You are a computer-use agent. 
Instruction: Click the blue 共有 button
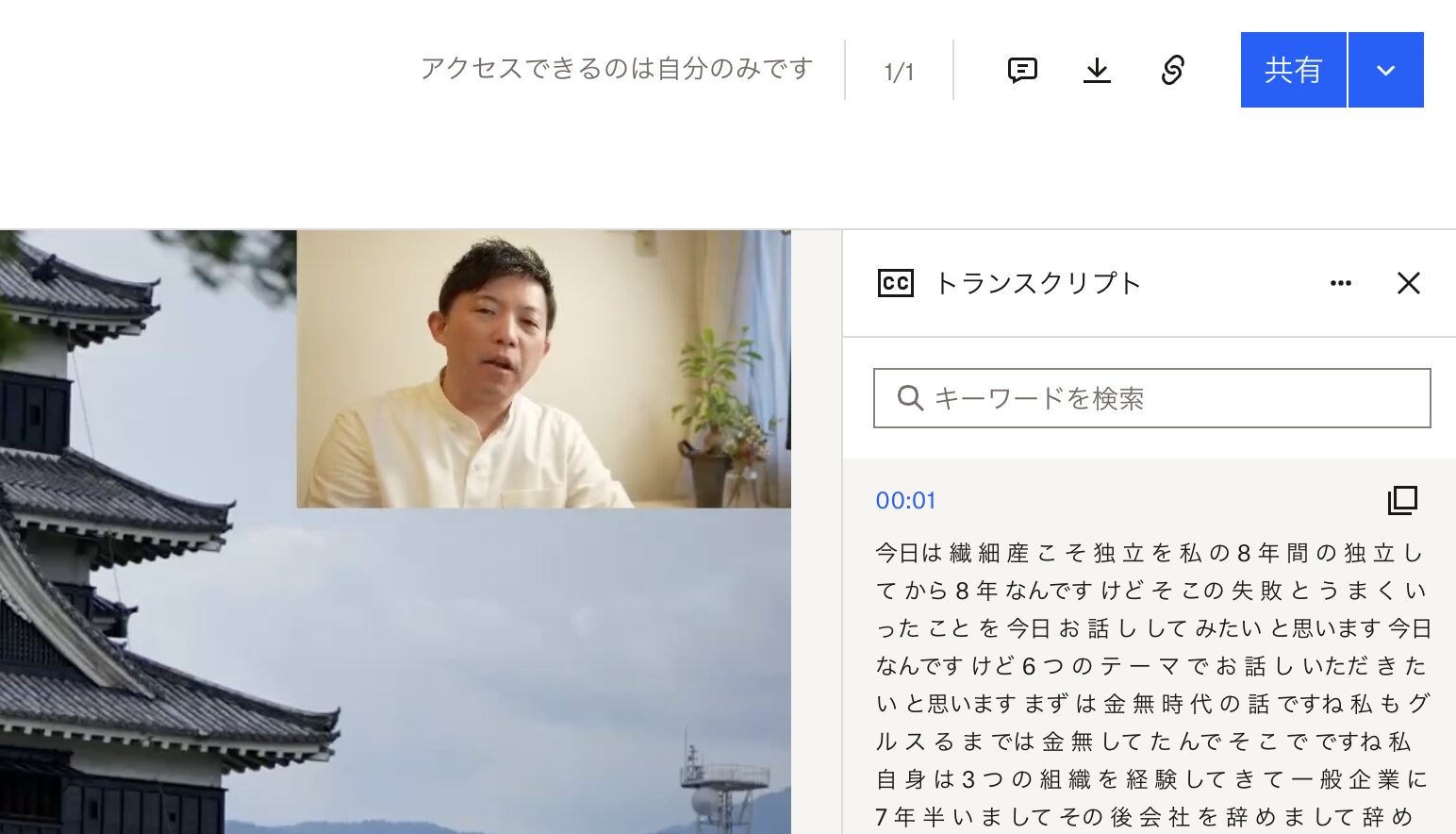pos(1293,70)
